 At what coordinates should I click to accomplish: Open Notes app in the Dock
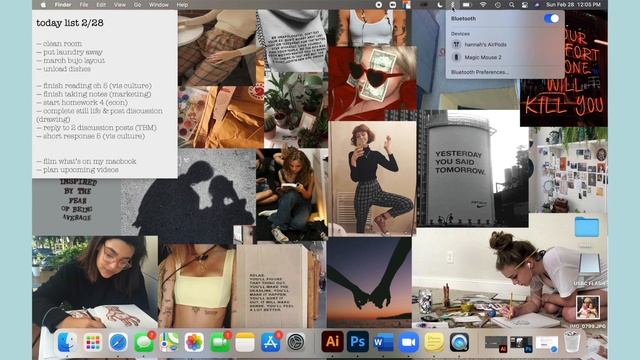coord(245,342)
